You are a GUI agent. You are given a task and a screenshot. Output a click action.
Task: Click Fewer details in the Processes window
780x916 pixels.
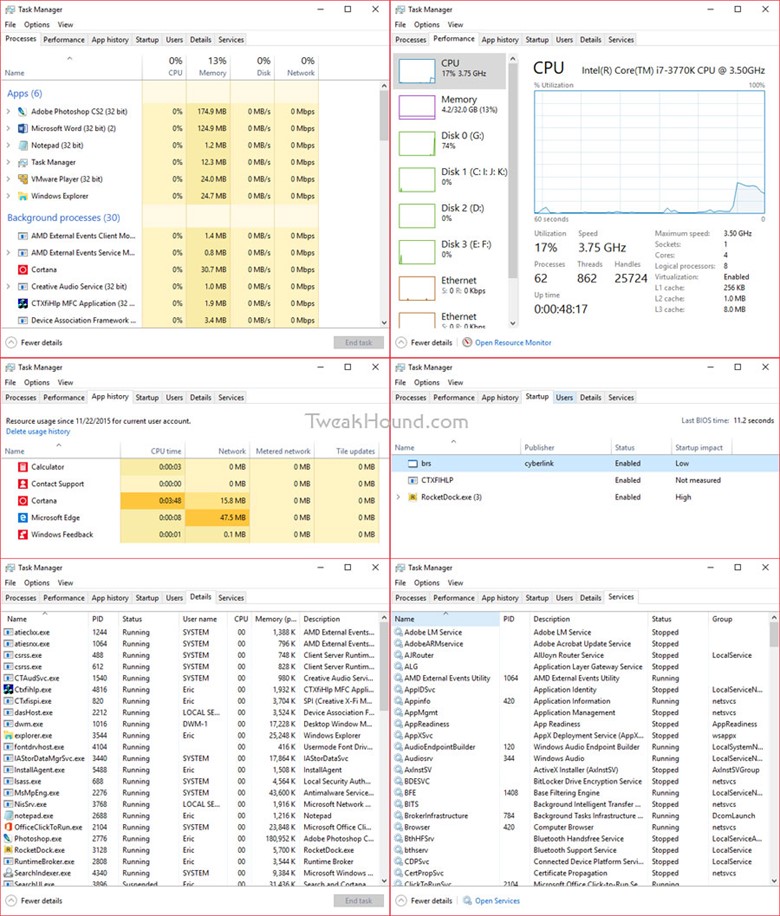[x=34, y=343]
